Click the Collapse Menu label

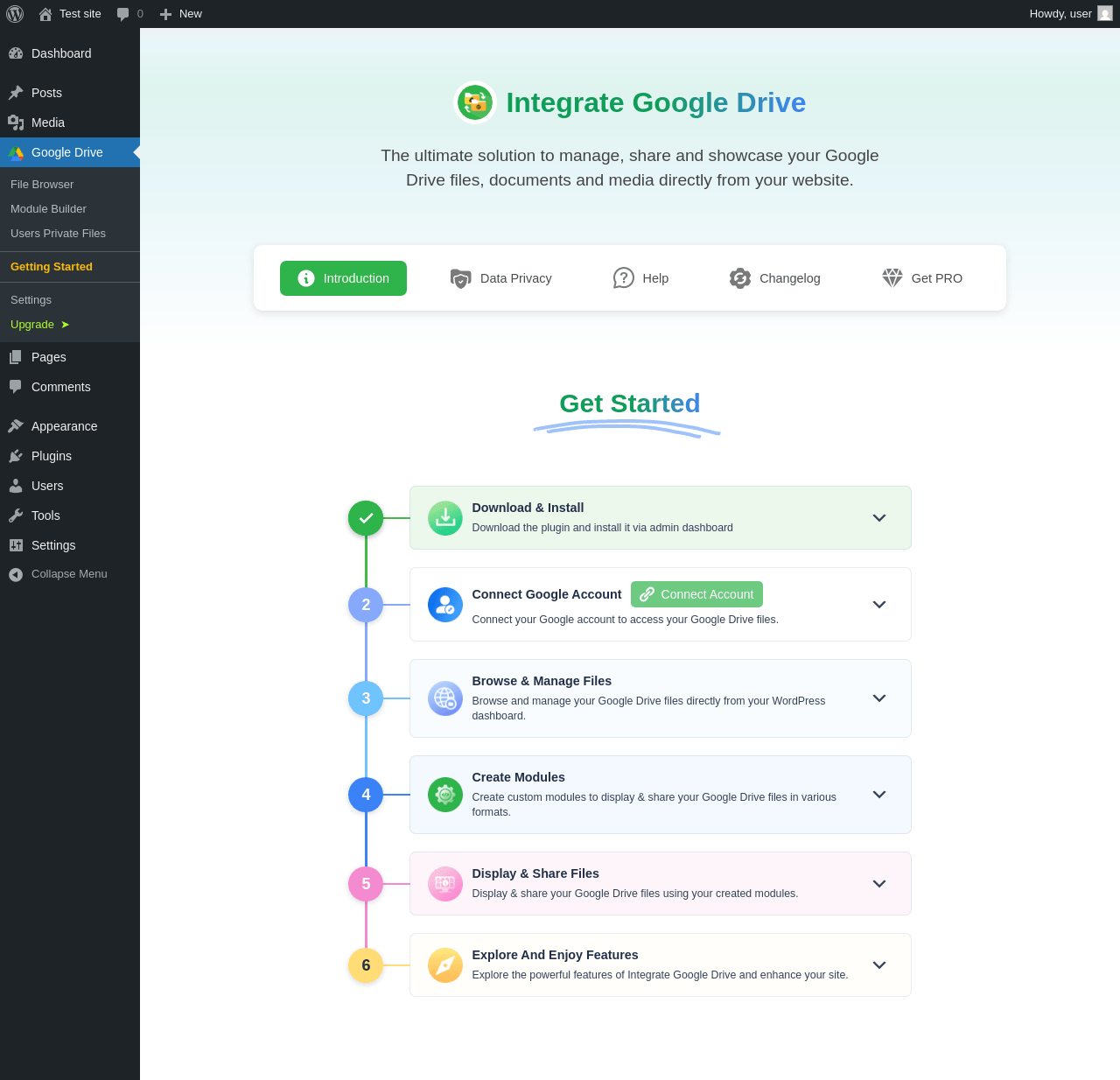click(x=69, y=574)
